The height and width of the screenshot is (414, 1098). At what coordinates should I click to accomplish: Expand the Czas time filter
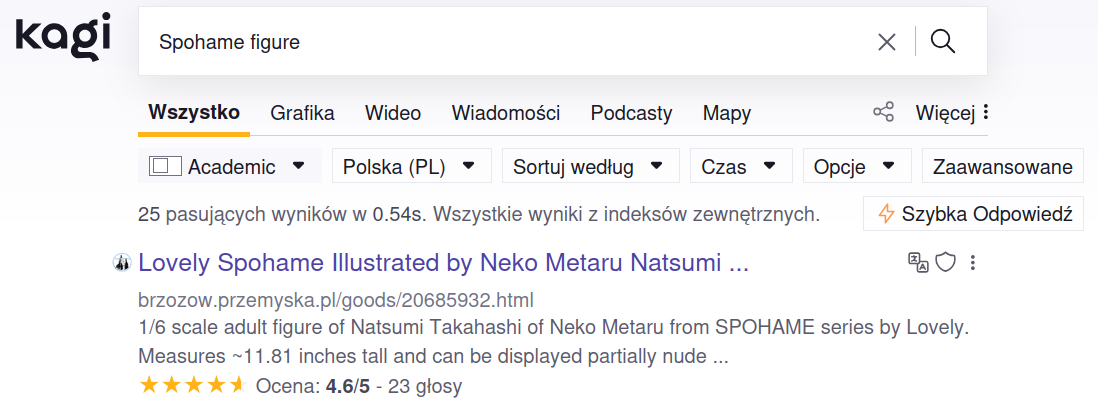point(740,167)
